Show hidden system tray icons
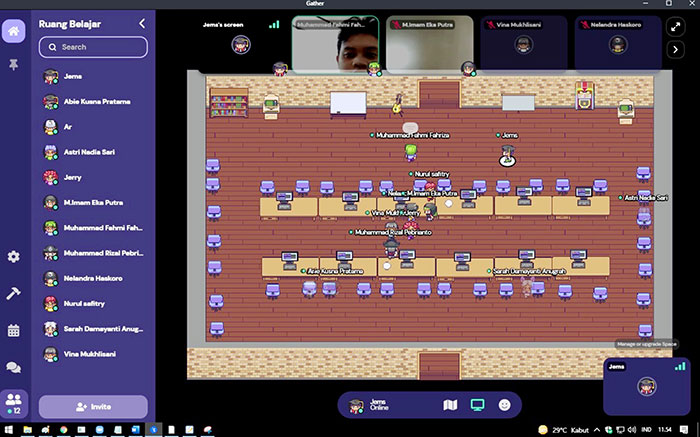 pyautogui.click(x=597, y=430)
